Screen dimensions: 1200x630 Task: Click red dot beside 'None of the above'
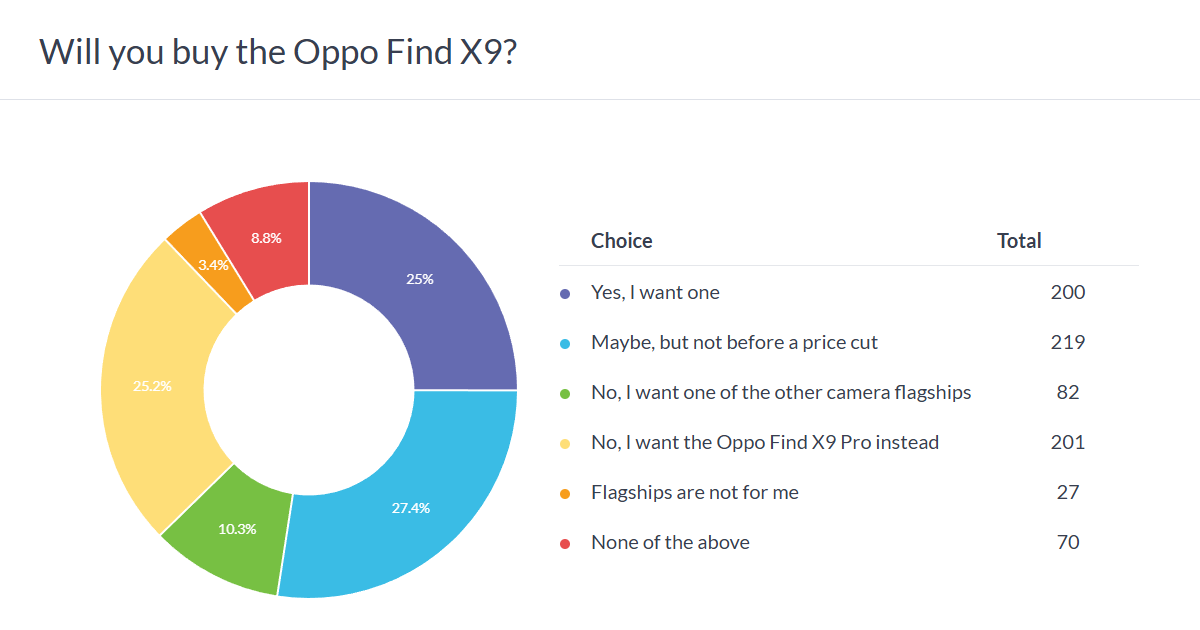(x=565, y=544)
